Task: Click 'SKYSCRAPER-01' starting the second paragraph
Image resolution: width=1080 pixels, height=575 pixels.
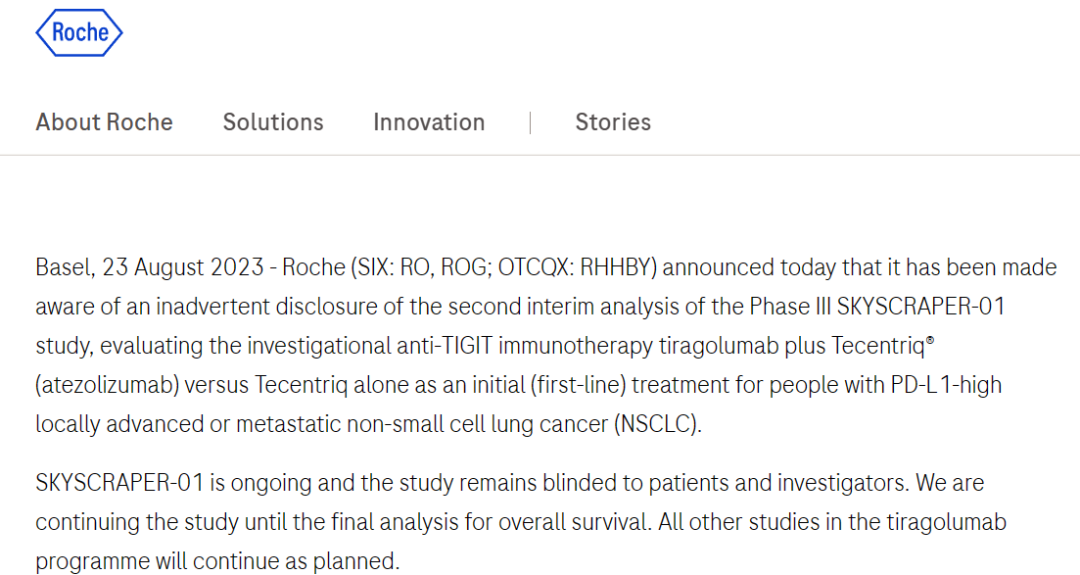Action: (120, 483)
